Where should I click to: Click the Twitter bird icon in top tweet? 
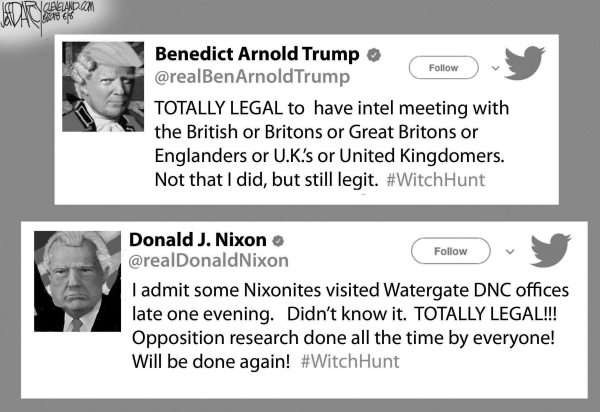click(x=524, y=63)
